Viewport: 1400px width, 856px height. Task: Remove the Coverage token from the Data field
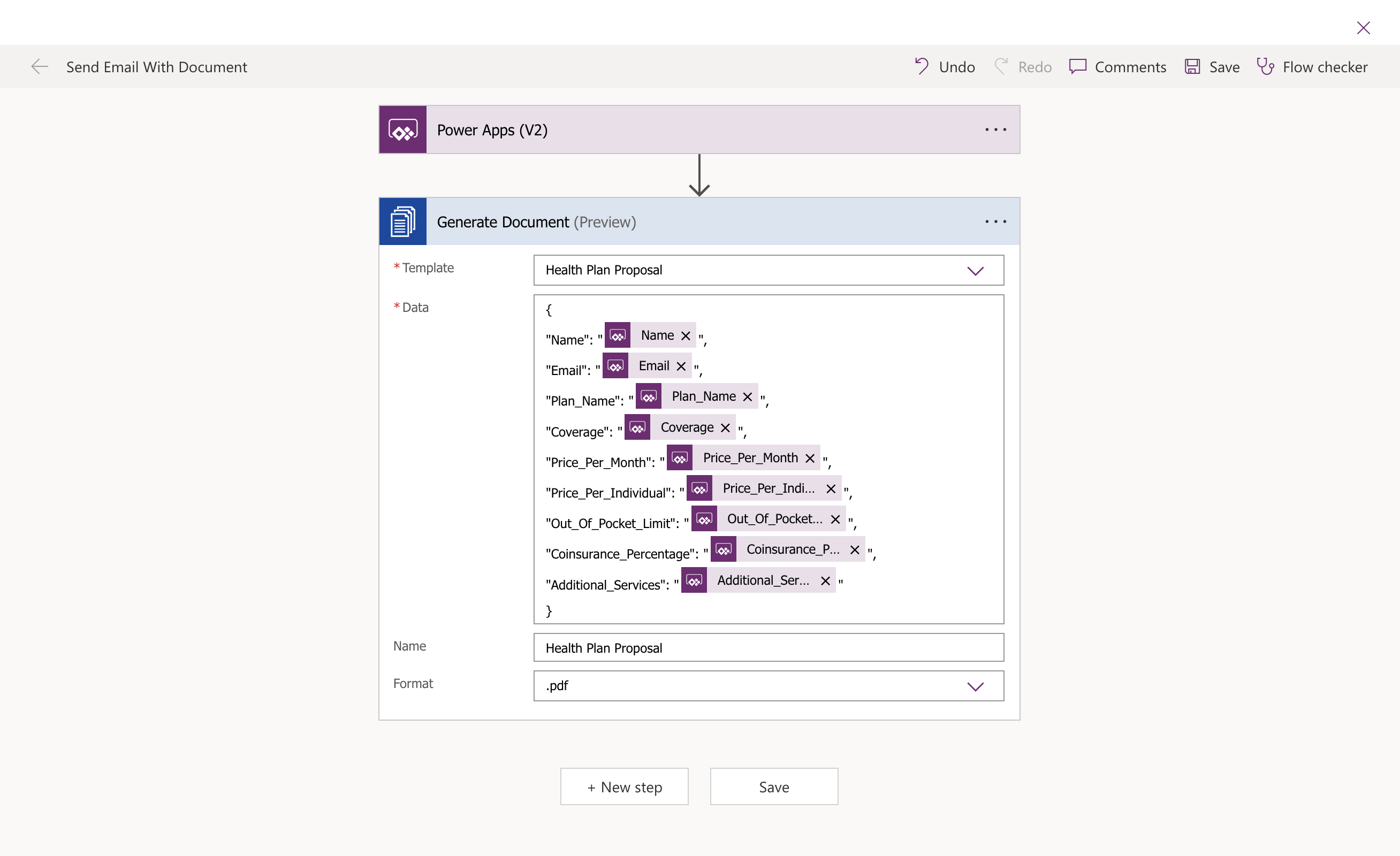point(725,427)
